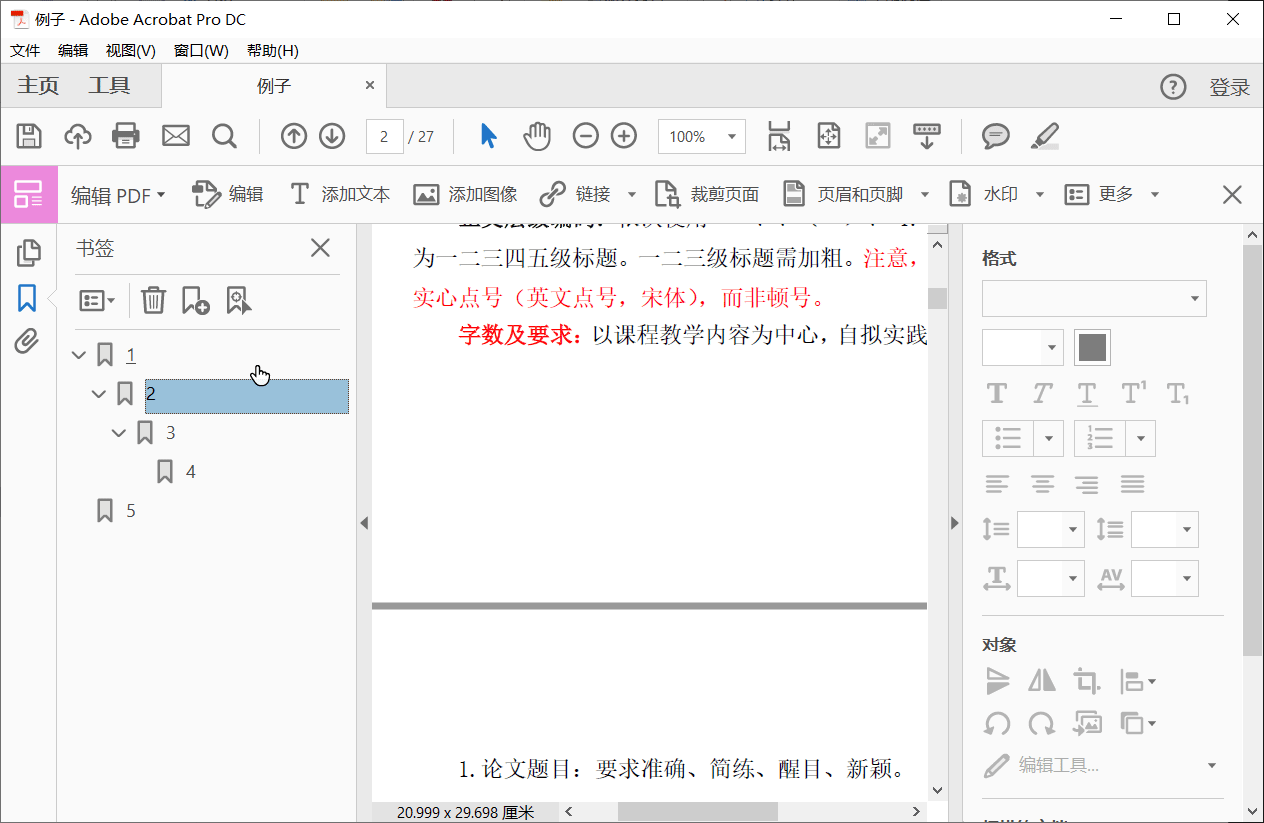Add a new bookmark icon
The width and height of the screenshot is (1264, 823).
(x=195, y=300)
